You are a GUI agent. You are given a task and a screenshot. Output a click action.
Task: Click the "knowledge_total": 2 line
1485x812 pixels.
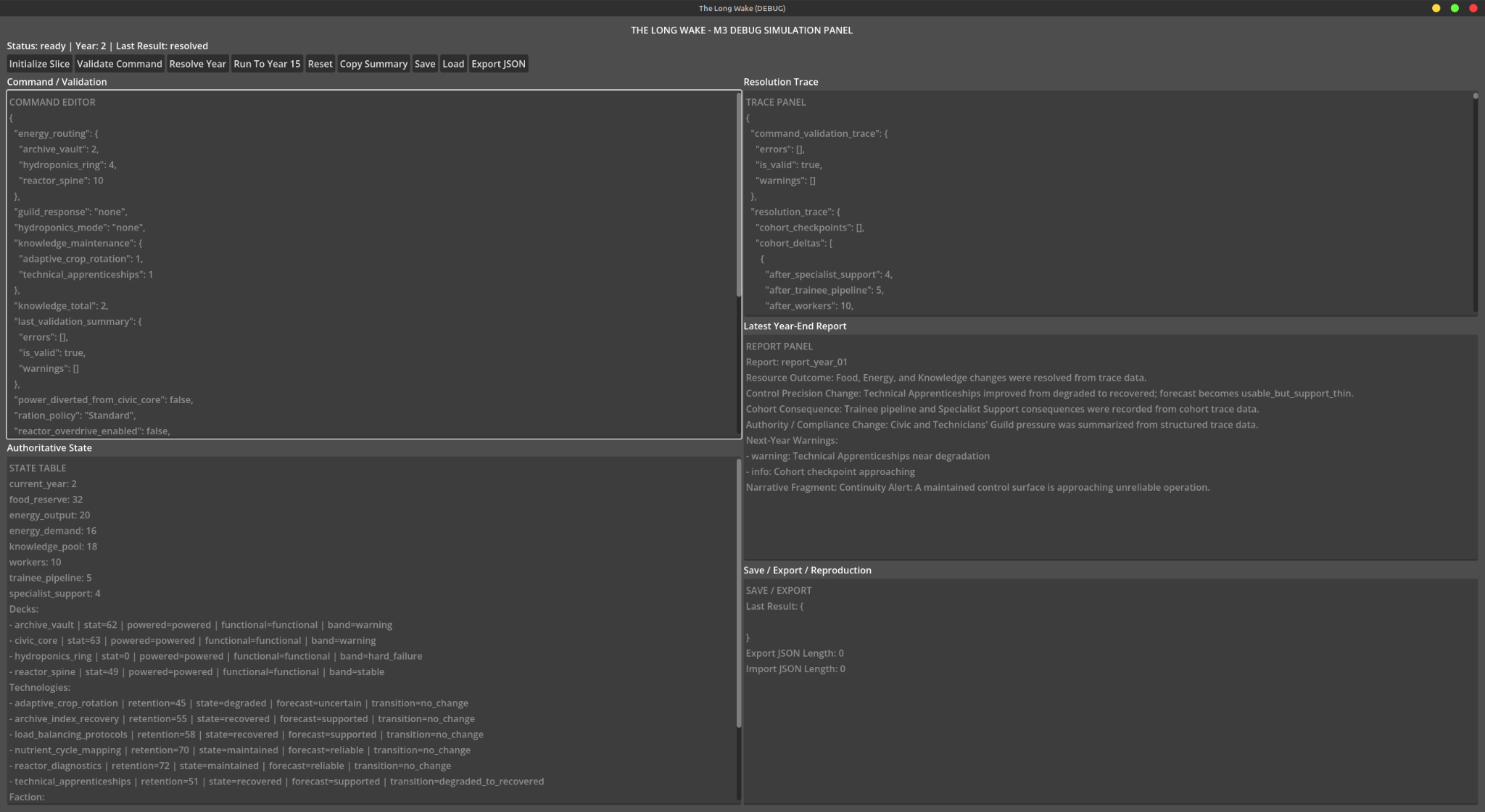61,306
